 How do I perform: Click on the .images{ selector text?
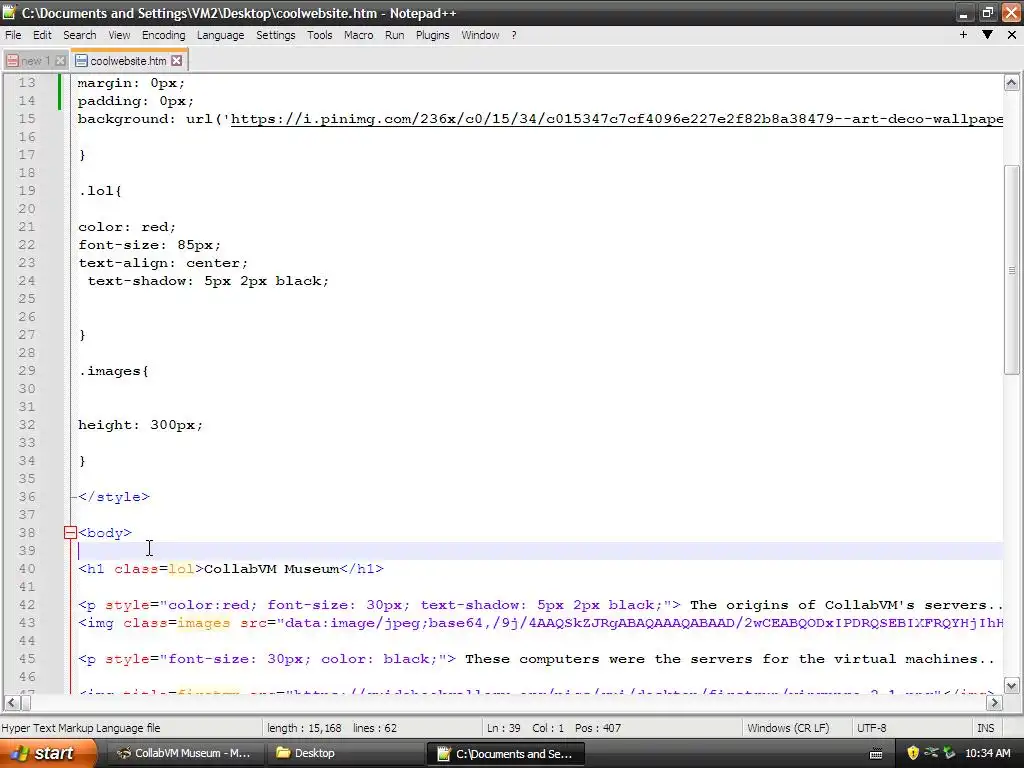pyautogui.click(x=114, y=371)
